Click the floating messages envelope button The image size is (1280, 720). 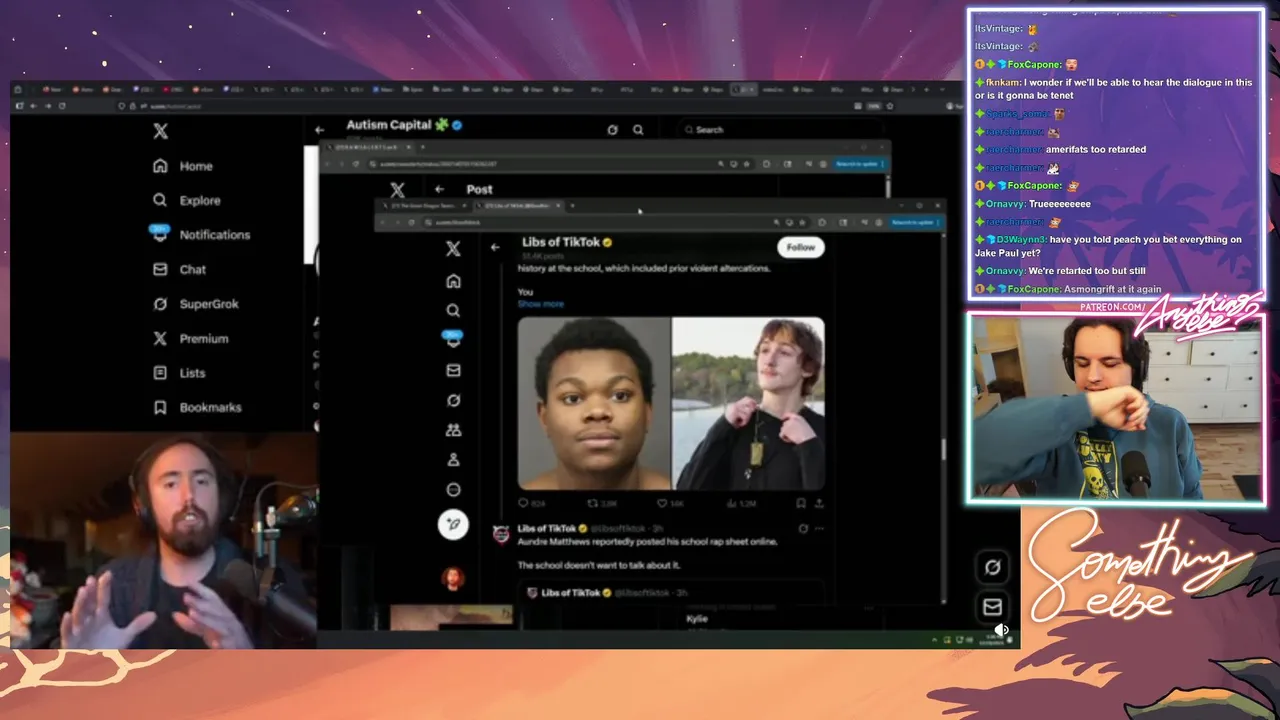click(x=992, y=606)
